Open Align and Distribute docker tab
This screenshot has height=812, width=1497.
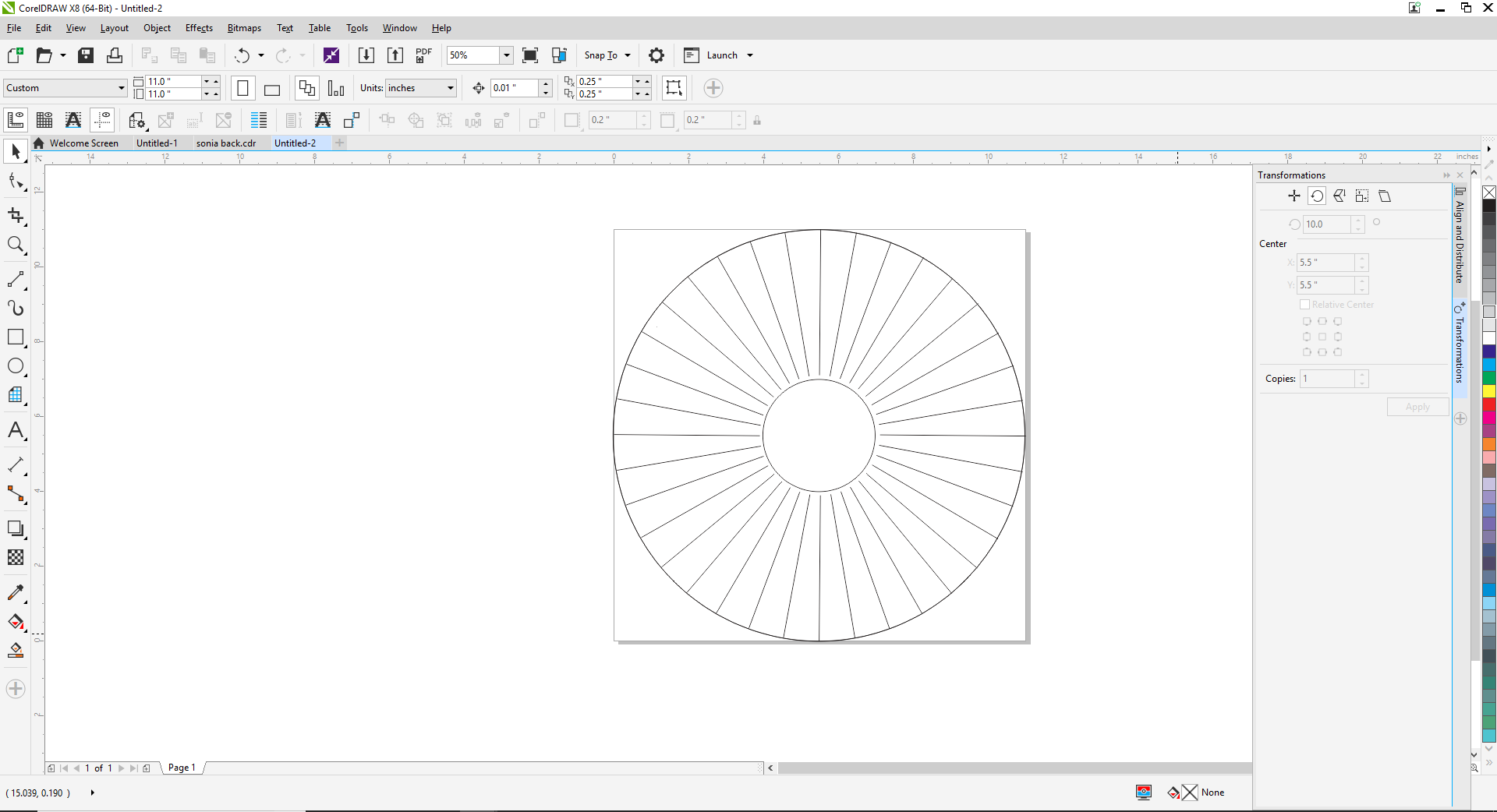coord(1460,236)
